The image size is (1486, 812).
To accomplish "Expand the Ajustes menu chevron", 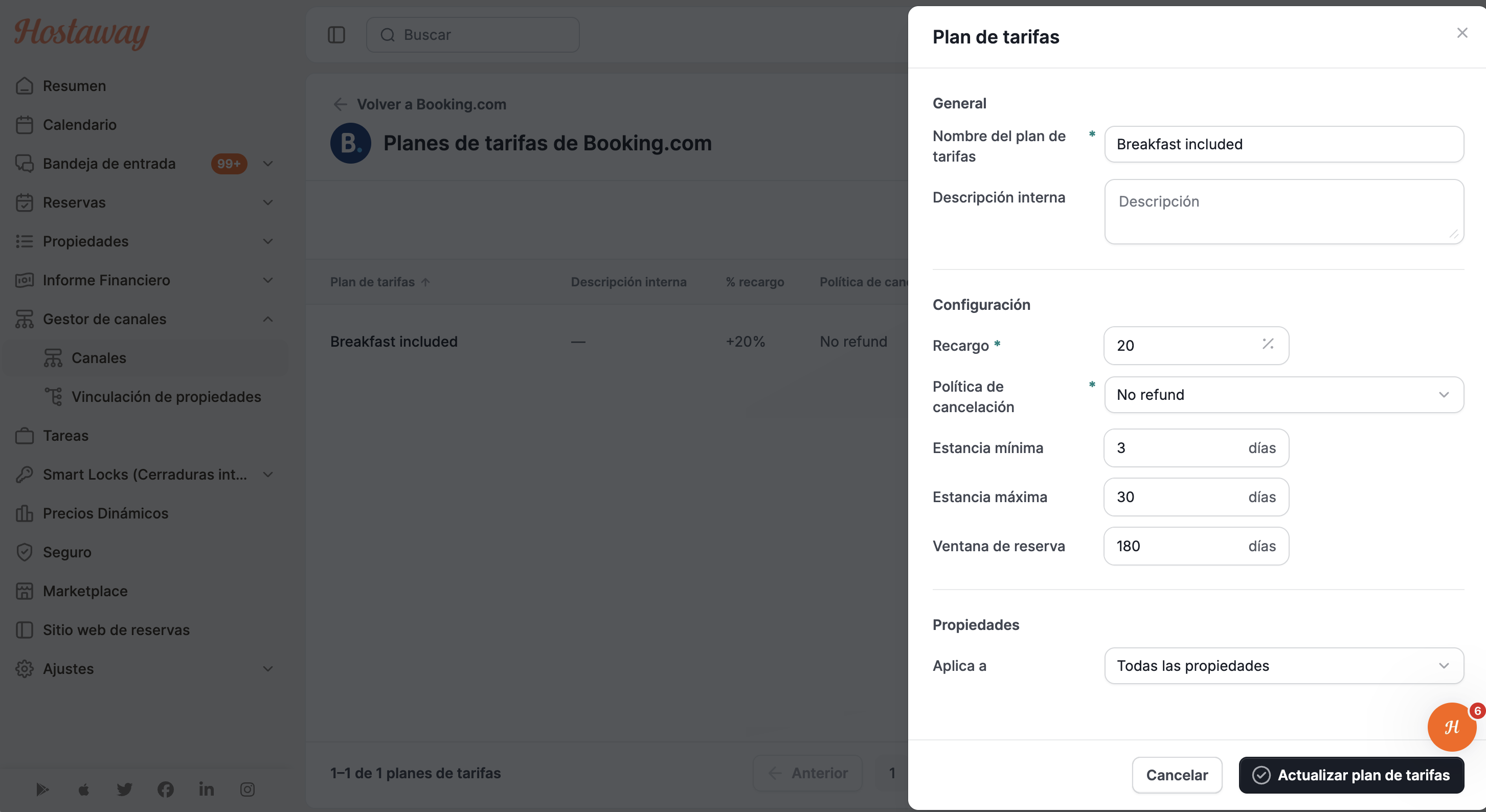I will pyautogui.click(x=267, y=668).
